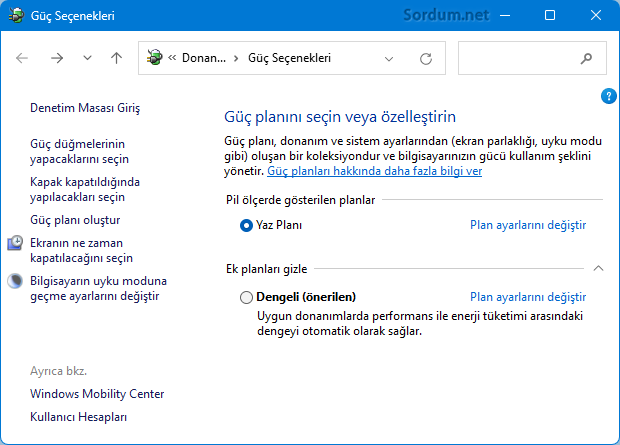The width and height of the screenshot is (620, 445).
Task: Click the Back navigation arrow
Action: (22, 58)
